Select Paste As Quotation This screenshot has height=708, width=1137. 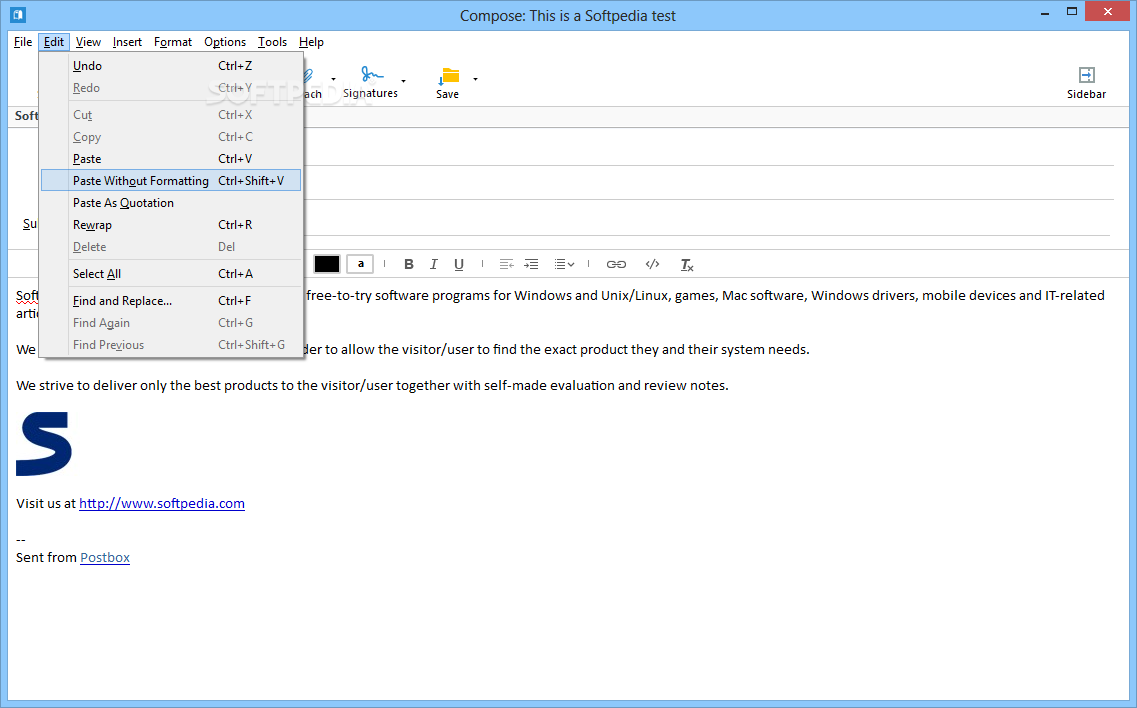coord(171,203)
